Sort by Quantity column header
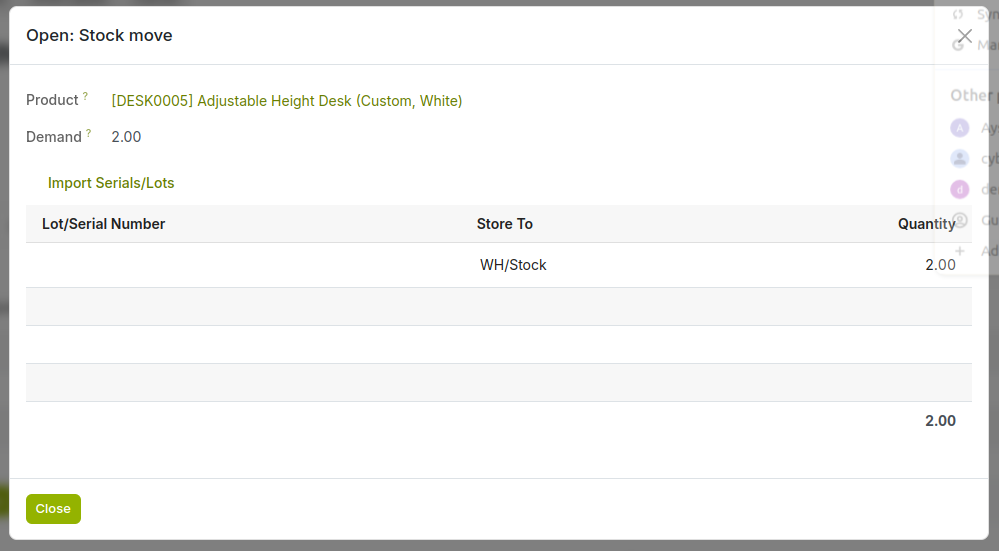This screenshot has height=551, width=999. tap(926, 224)
